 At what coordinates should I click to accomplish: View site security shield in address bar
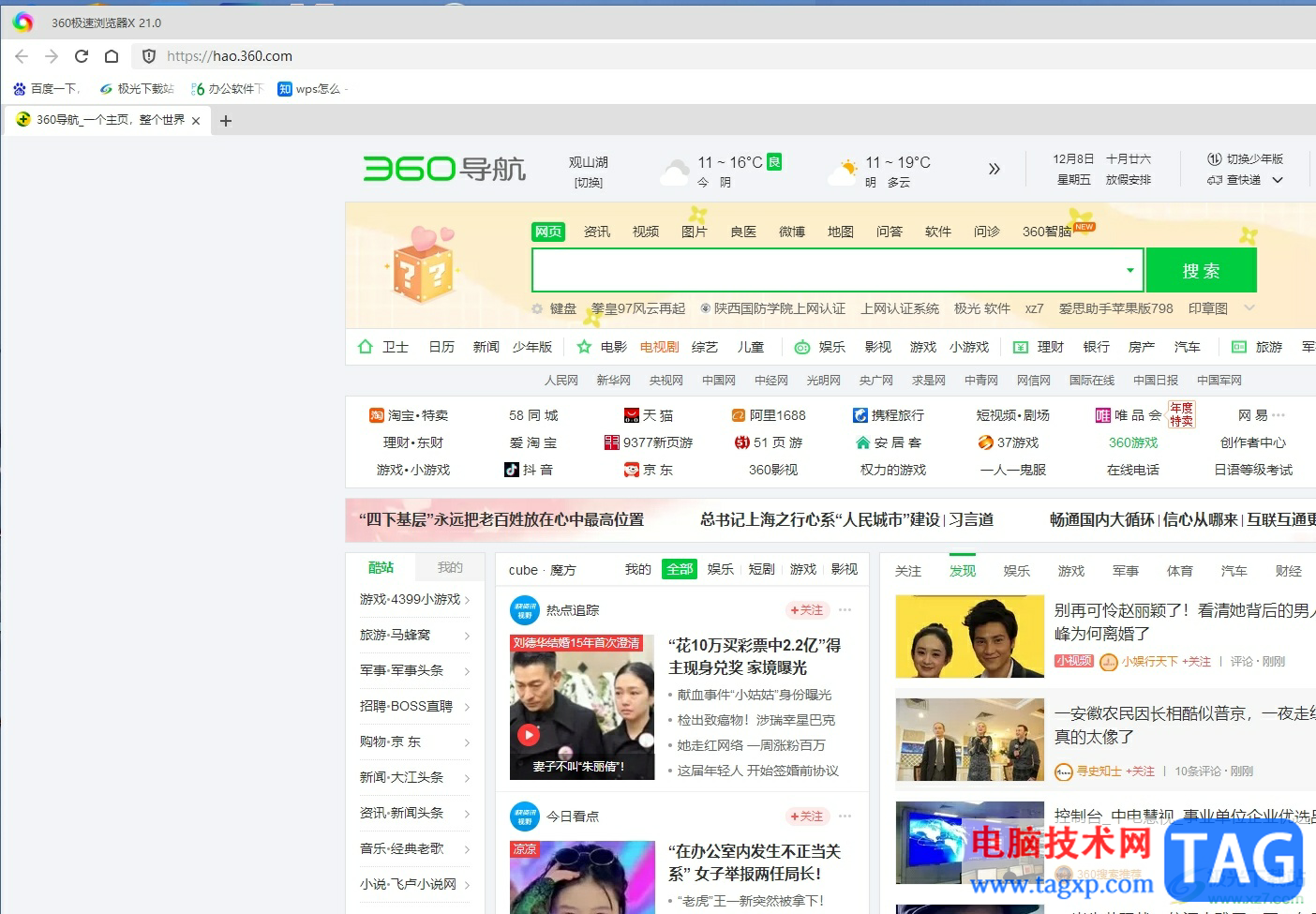pyautogui.click(x=149, y=56)
